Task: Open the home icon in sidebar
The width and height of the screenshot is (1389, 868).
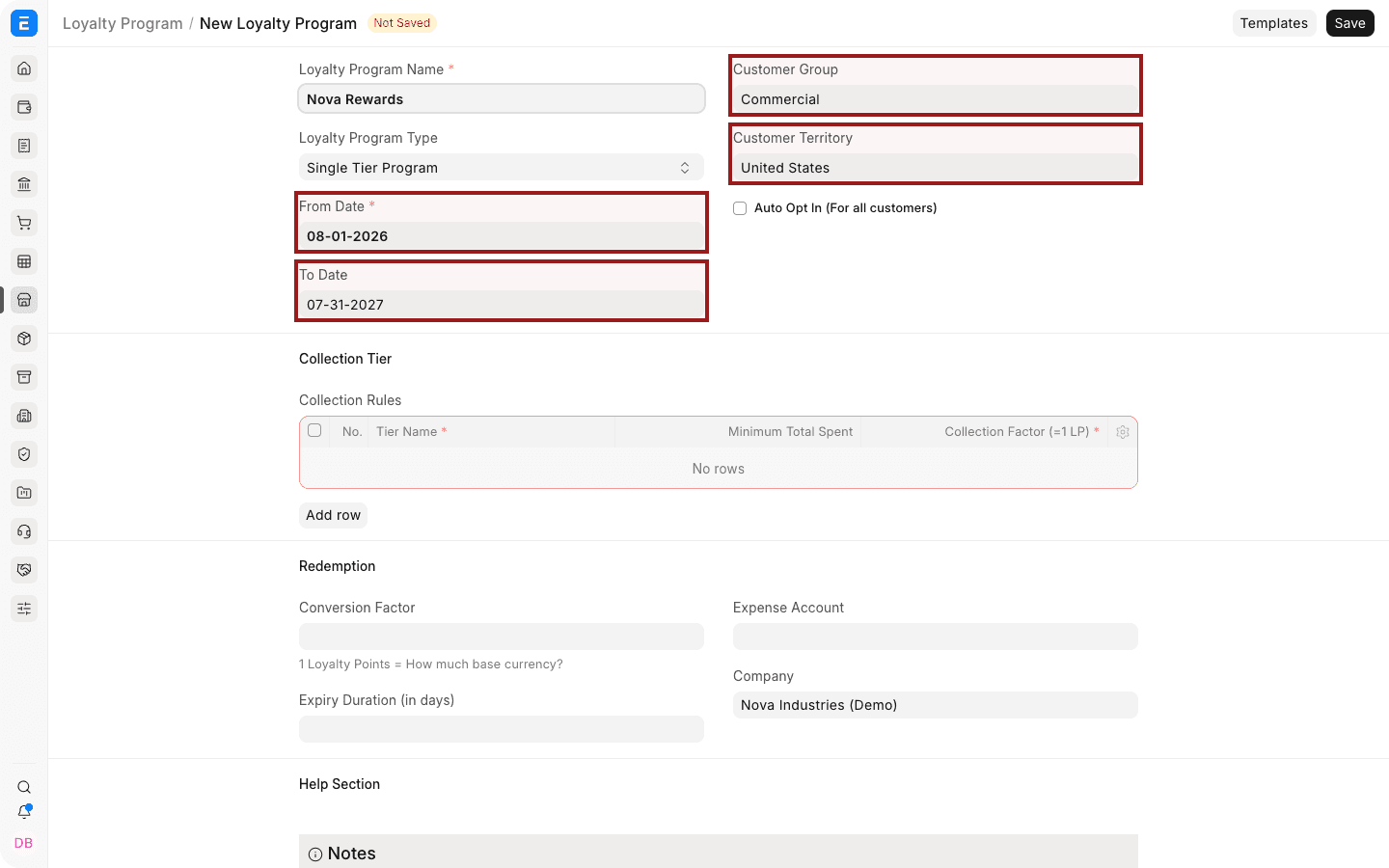Action: click(x=24, y=68)
